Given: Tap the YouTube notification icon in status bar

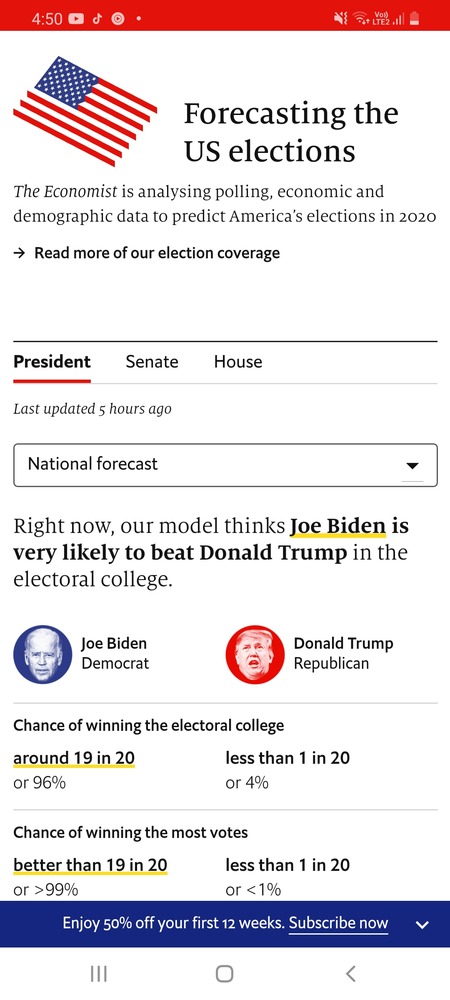Looking at the screenshot, I should click(x=75, y=18).
